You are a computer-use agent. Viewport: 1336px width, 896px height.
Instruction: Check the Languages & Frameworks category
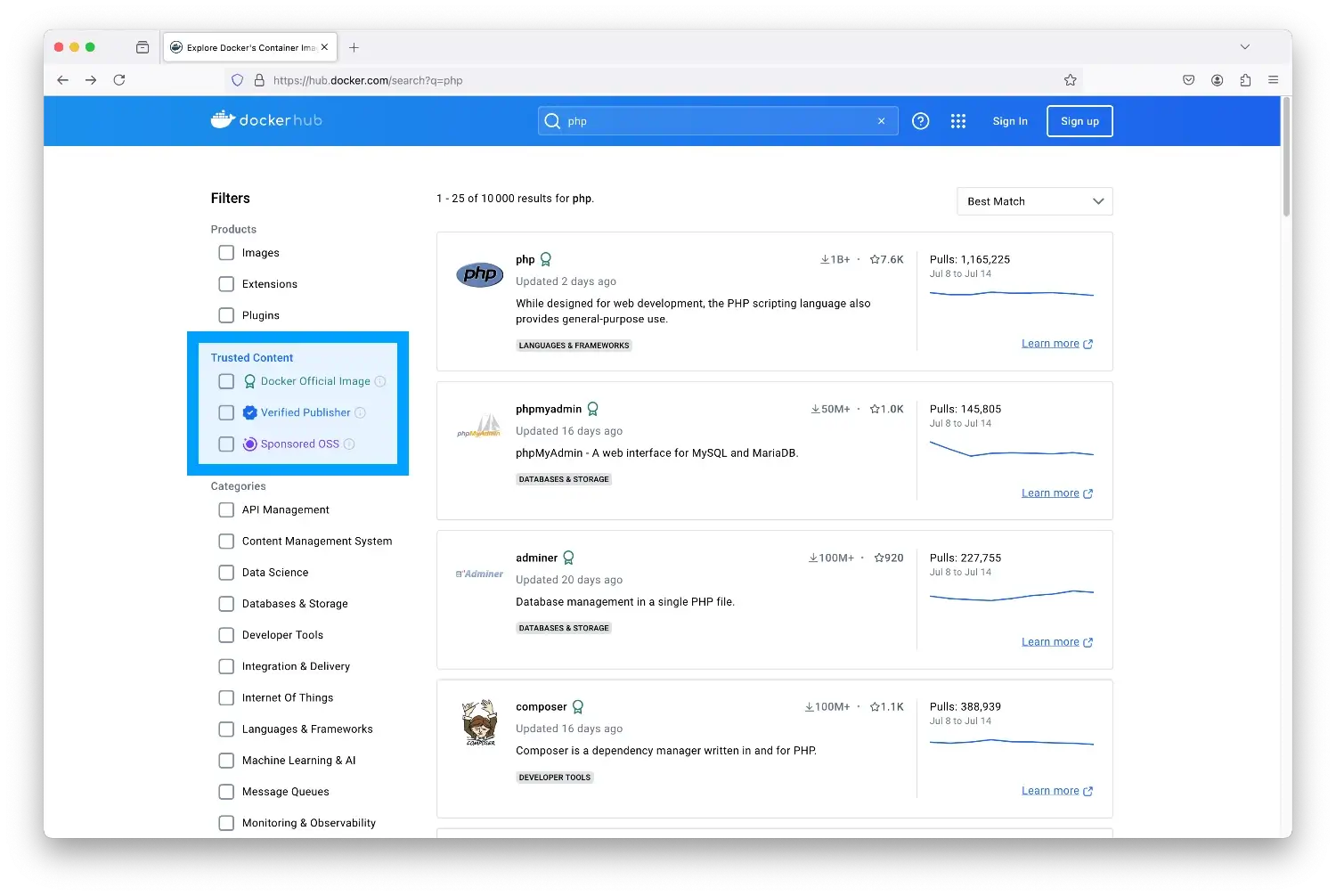coord(226,729)
